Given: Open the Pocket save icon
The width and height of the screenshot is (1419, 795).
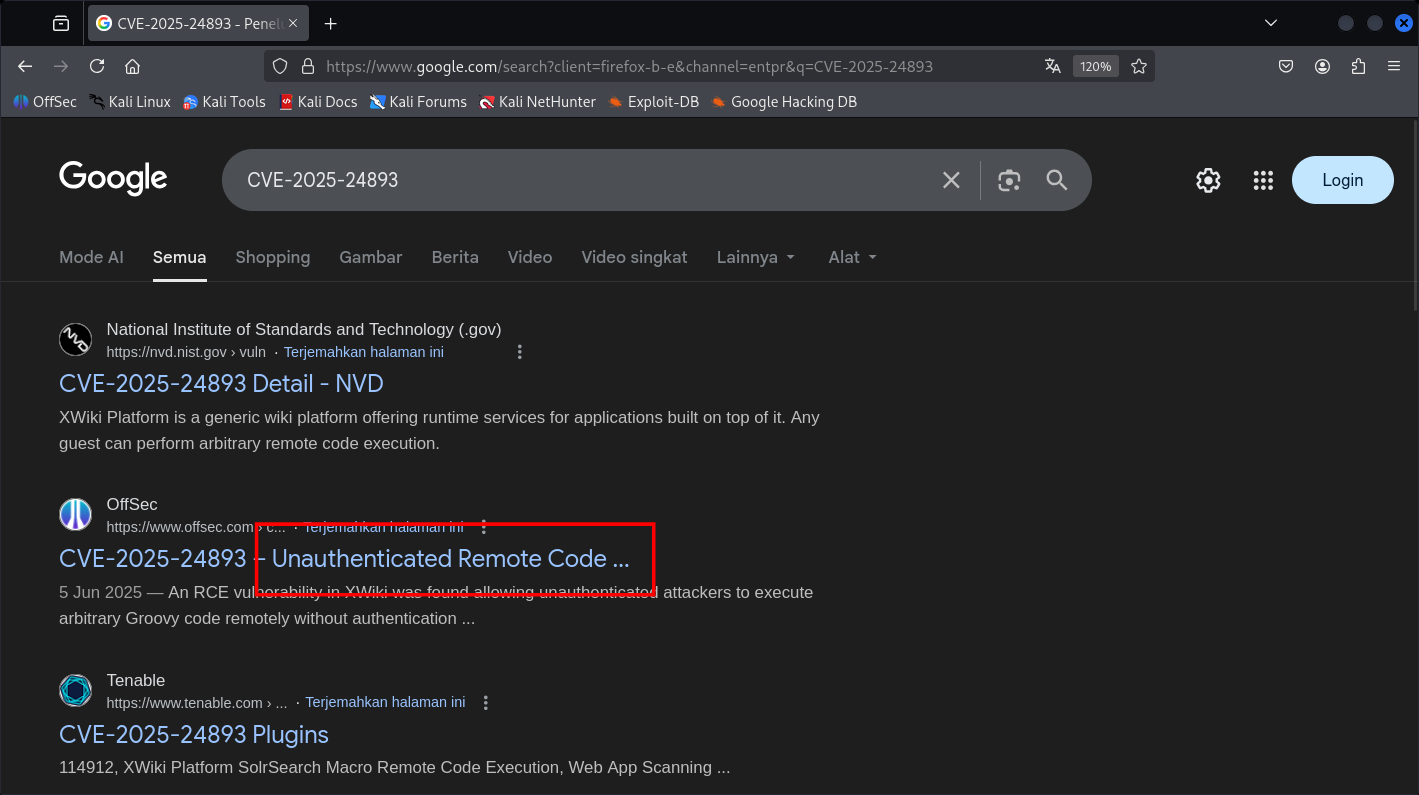Looking at the screenshot, I should click(1286, 66).
